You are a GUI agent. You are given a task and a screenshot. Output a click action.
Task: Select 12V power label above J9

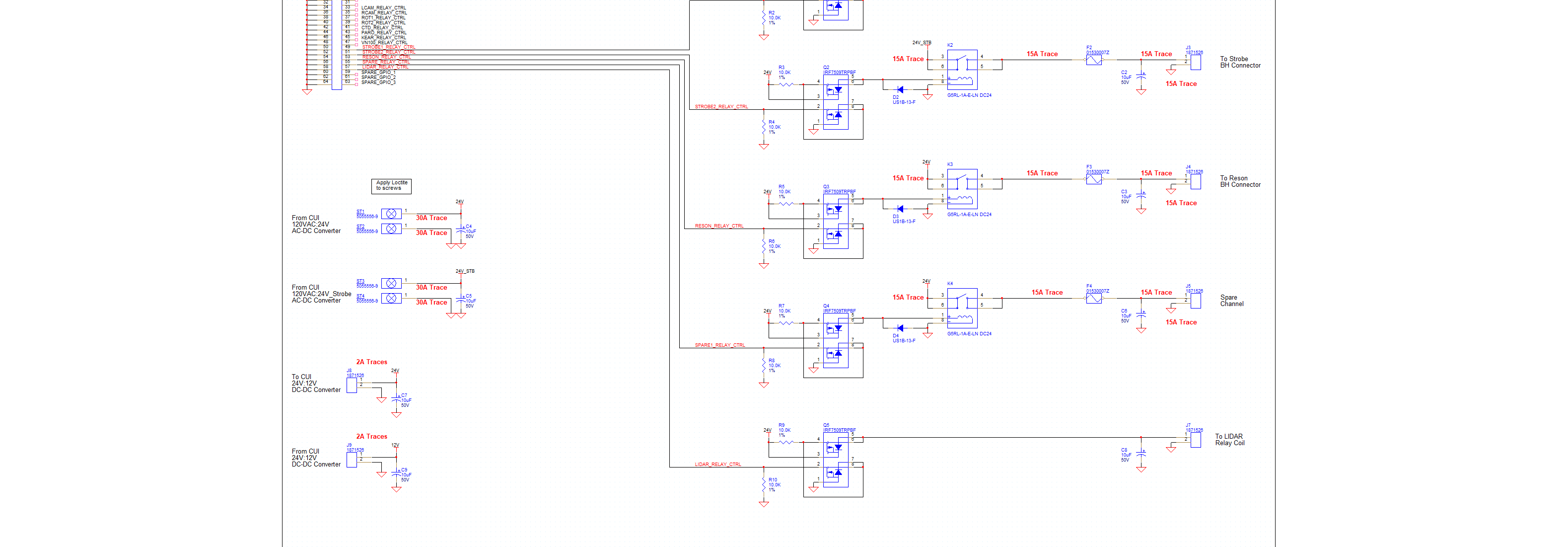click(x=395, y=445)
